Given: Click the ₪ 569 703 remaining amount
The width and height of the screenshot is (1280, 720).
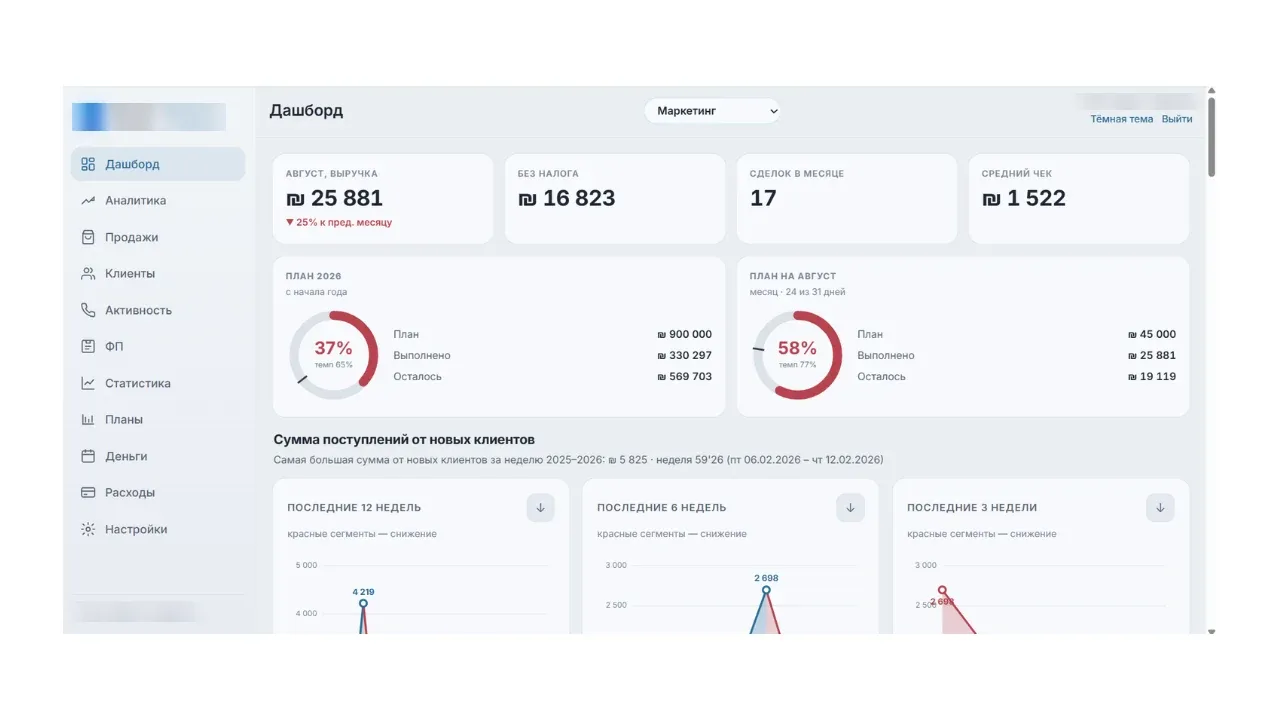Looking at the screenshot, I should pos(684,377).
